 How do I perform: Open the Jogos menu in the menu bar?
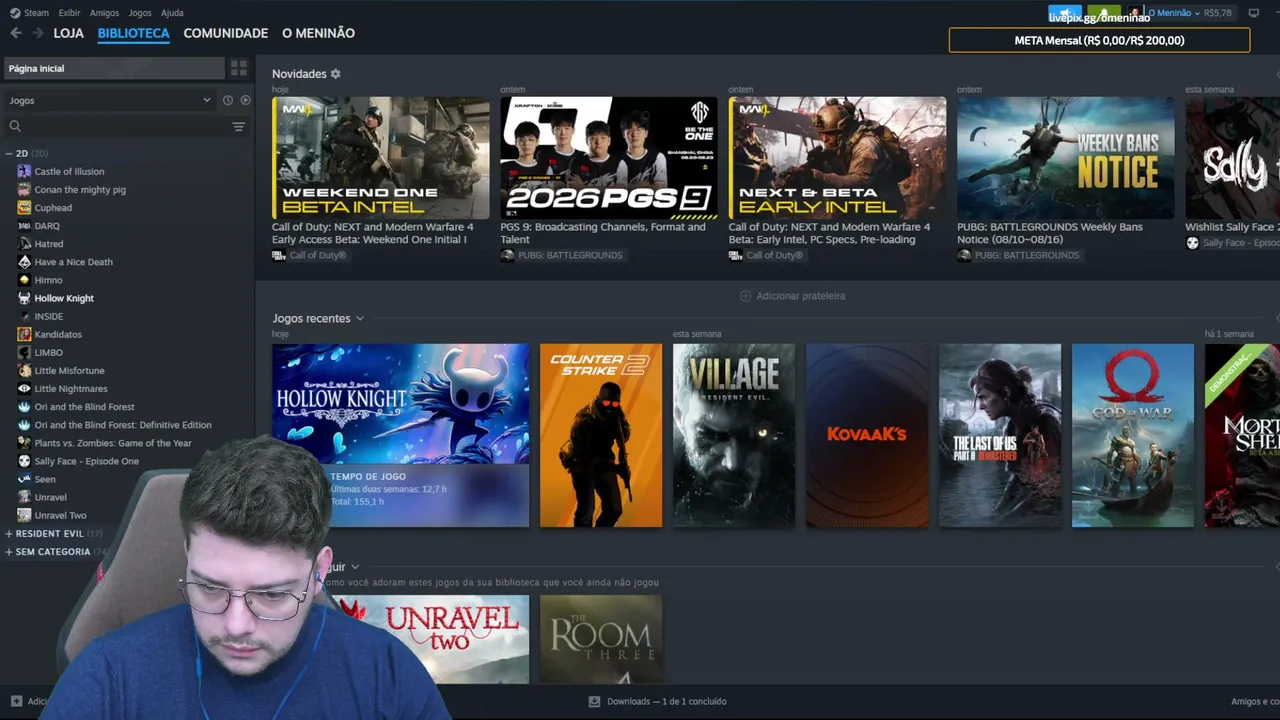pyautogui.click(x=140, y=13)
